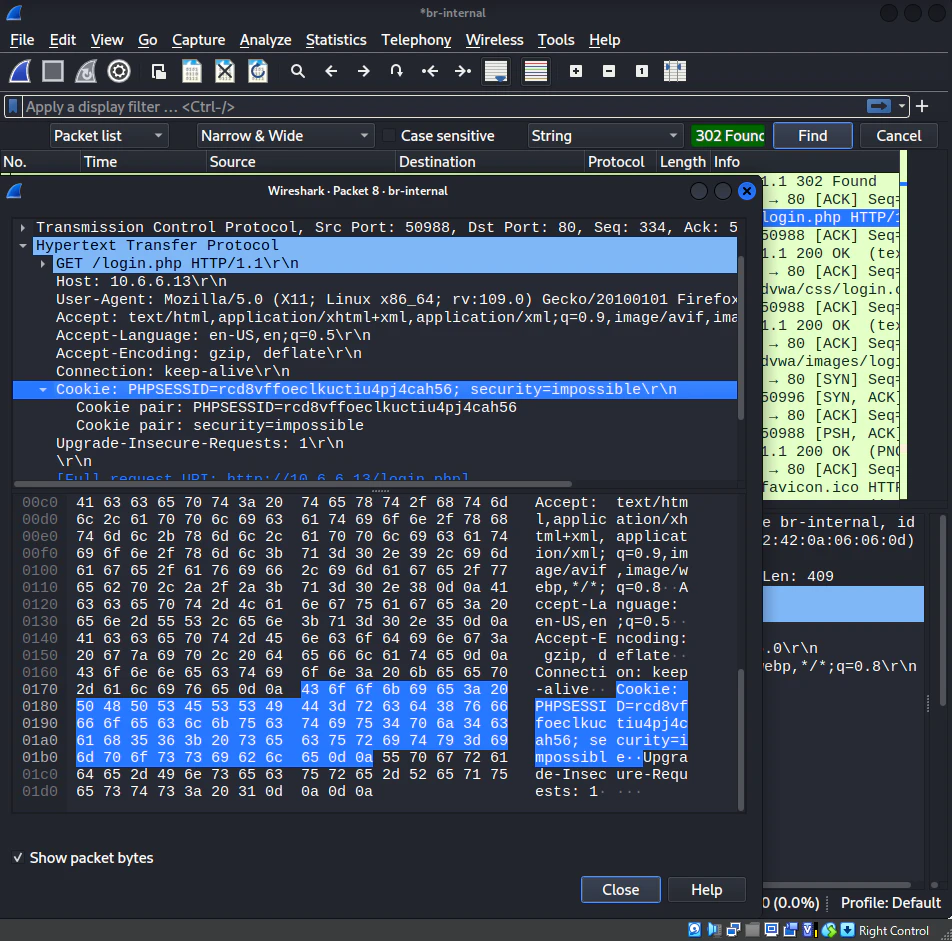952x941 pixels.
Task: Jump to last packet icon
Action: 463,72
